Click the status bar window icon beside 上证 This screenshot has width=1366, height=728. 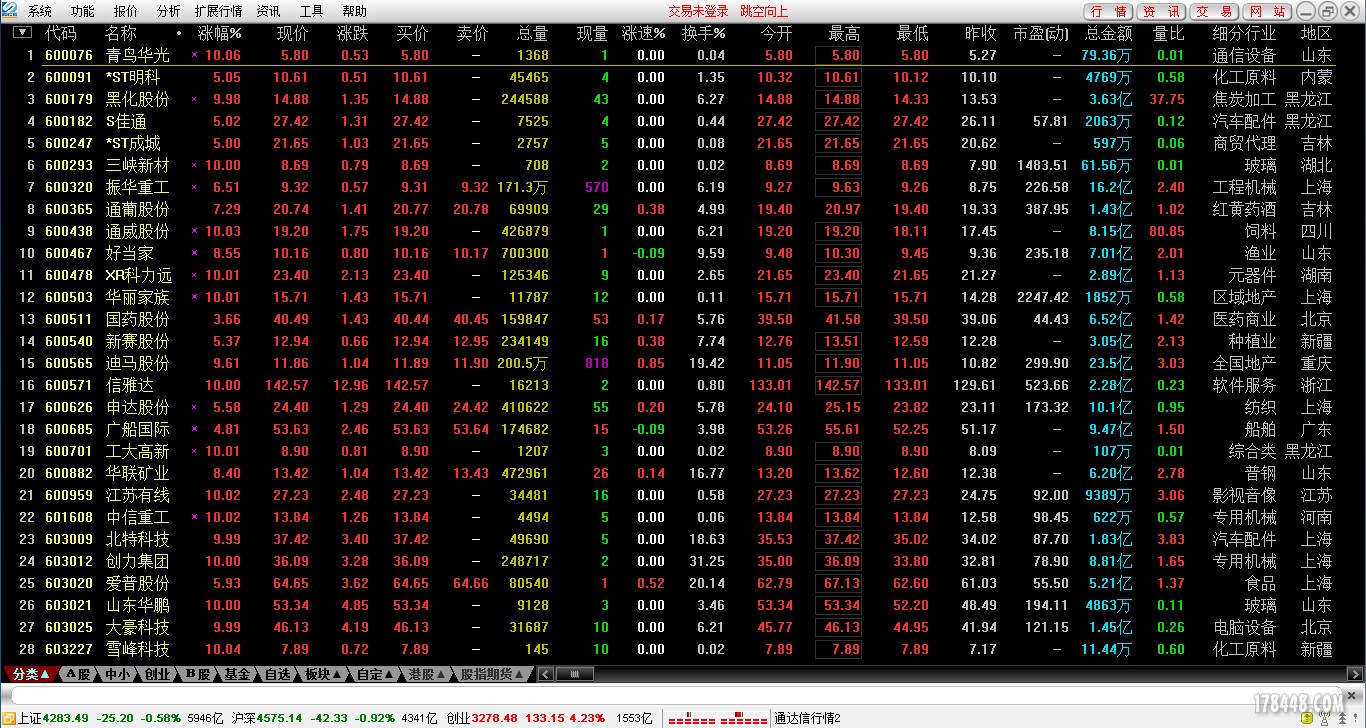[8, 718]
